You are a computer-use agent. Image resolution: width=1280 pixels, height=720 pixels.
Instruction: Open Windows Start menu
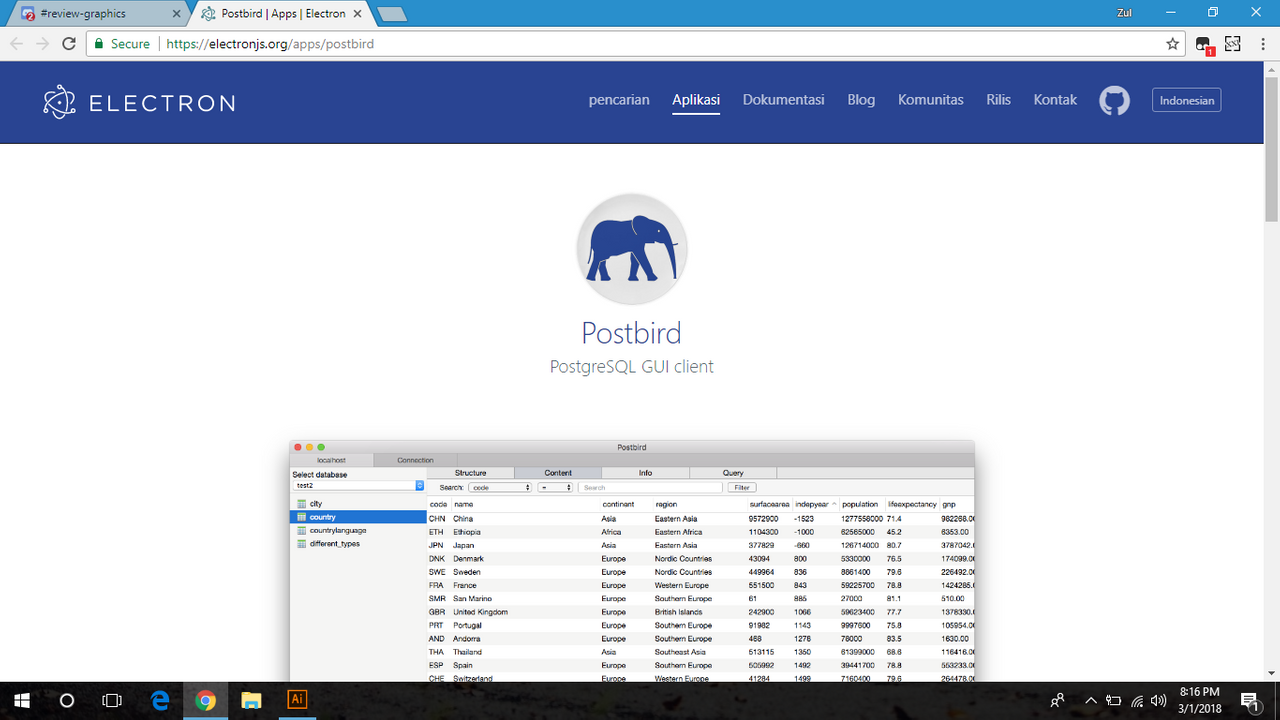21,700
